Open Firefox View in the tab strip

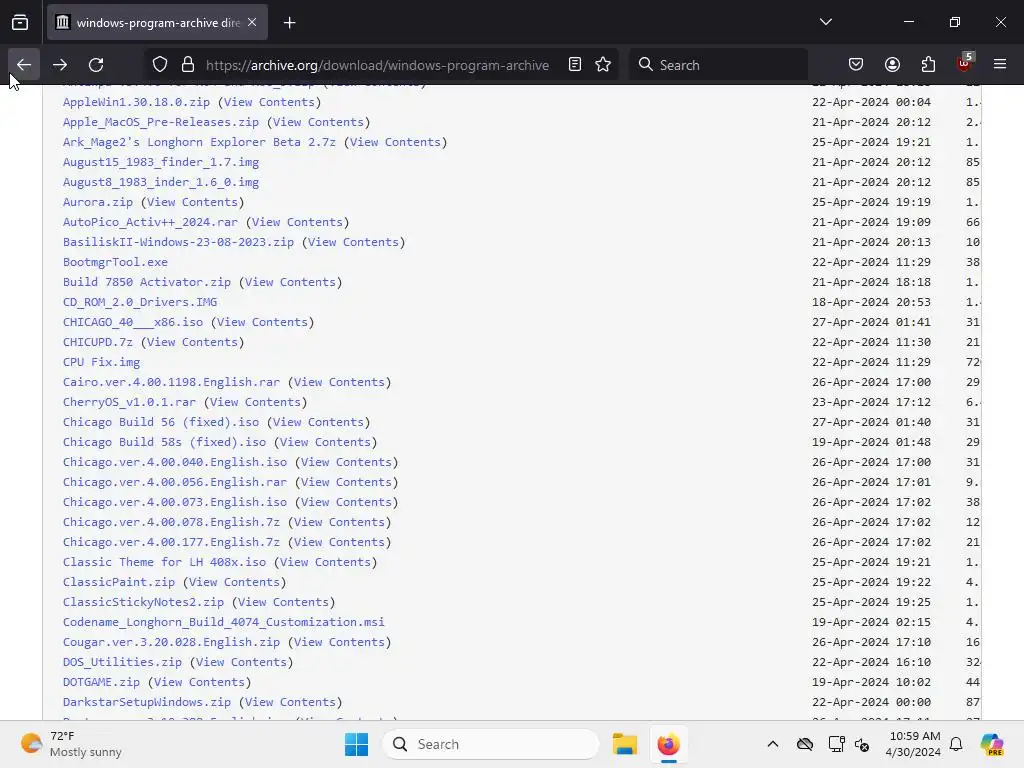point(20,23)
